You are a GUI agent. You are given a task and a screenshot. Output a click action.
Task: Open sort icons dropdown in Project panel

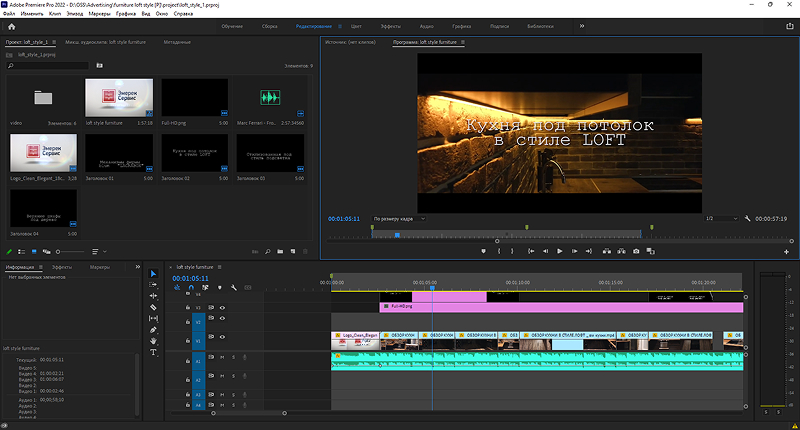click(x=99, y=251)
